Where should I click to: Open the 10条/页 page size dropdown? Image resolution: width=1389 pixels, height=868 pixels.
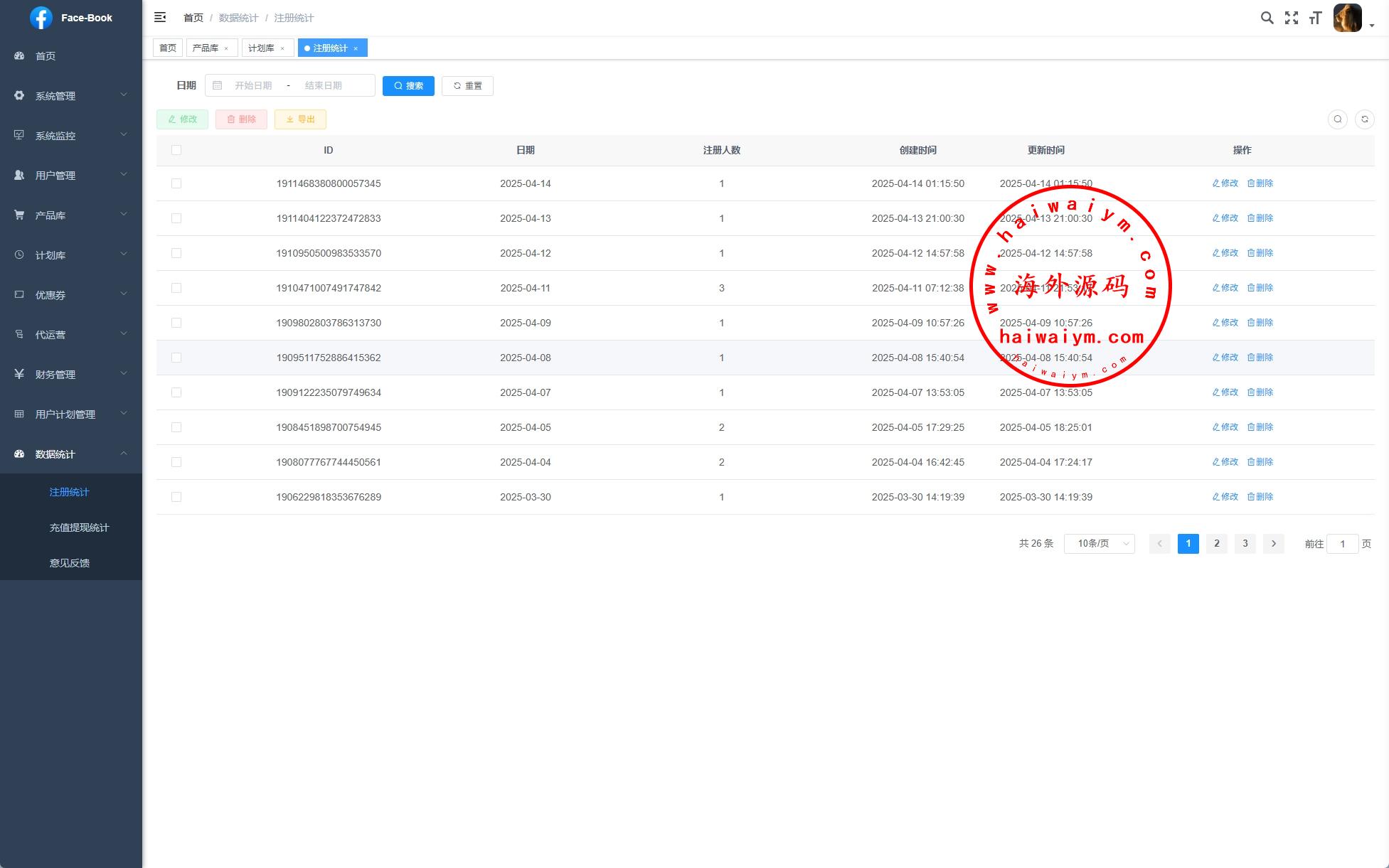(1099, 544)
